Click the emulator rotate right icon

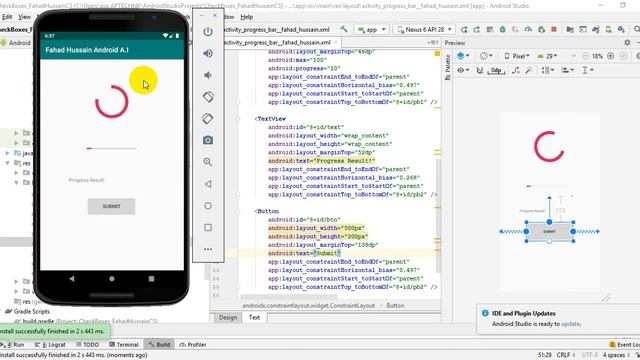point(208,119)
